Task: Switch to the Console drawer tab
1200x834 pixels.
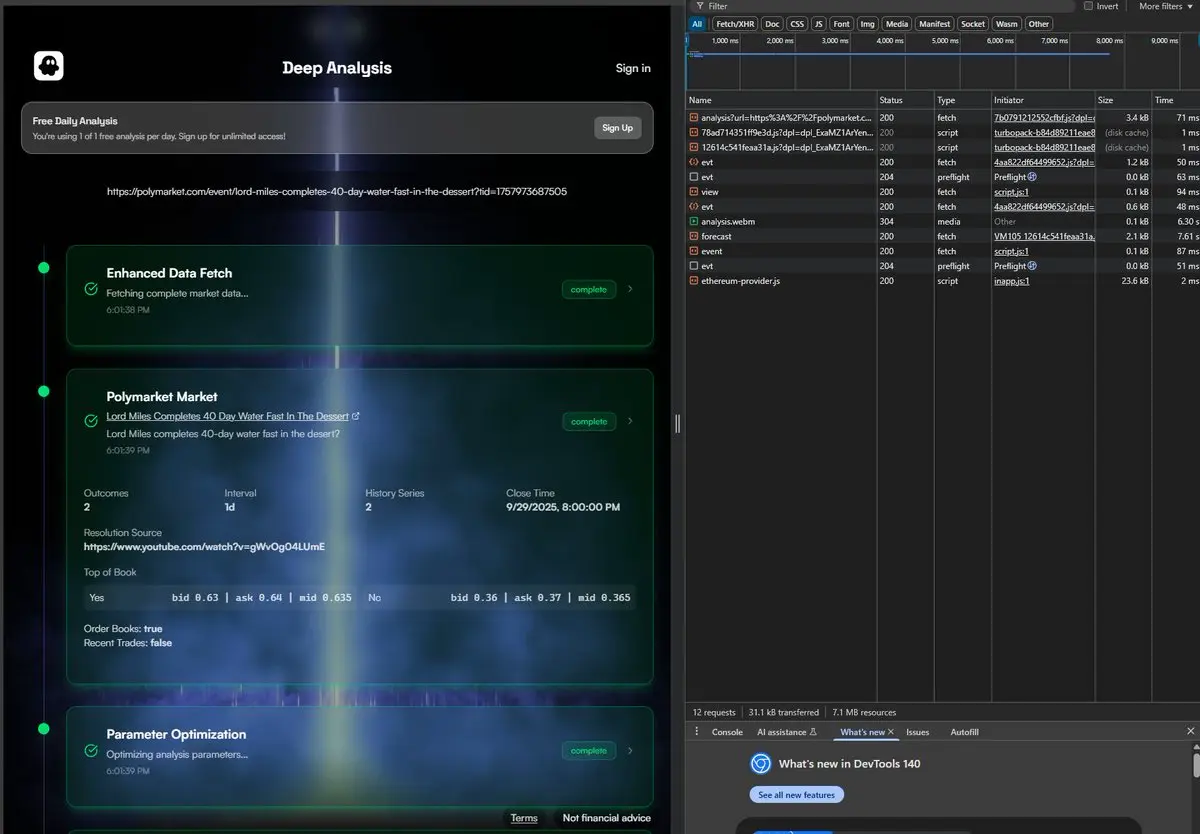Action: tap(727, 732)
